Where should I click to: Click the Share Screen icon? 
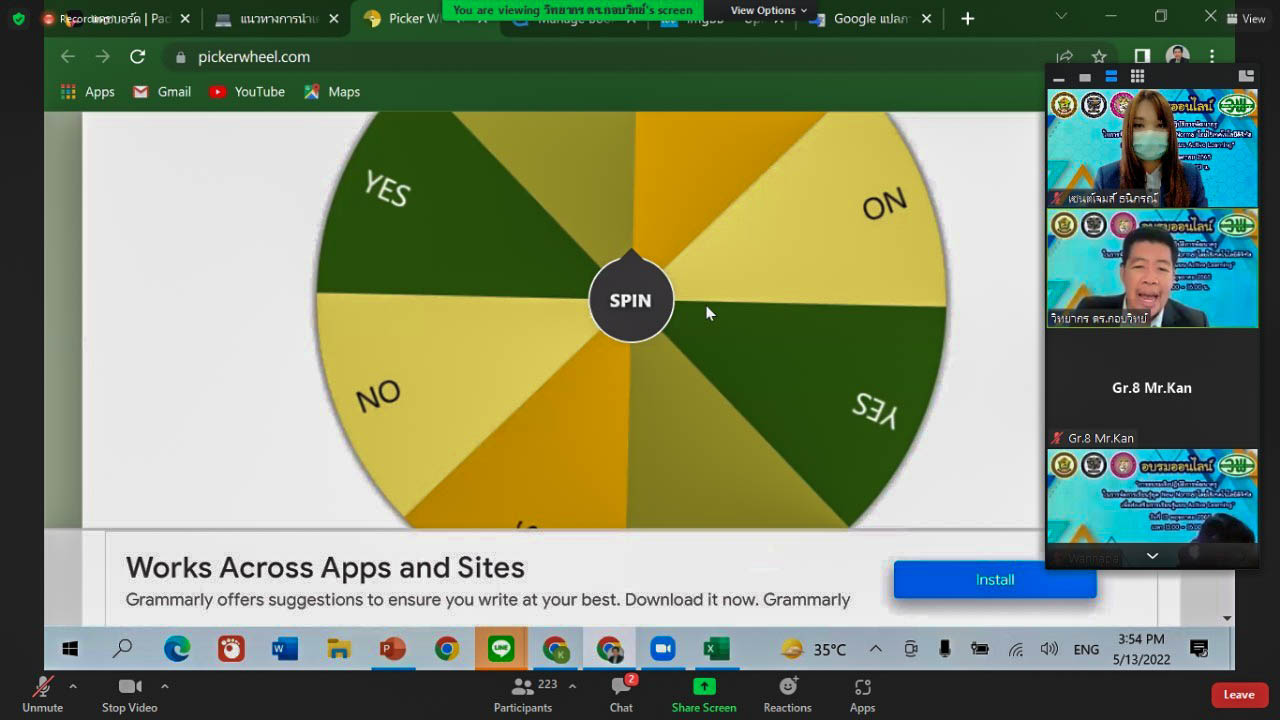[704, 687]
